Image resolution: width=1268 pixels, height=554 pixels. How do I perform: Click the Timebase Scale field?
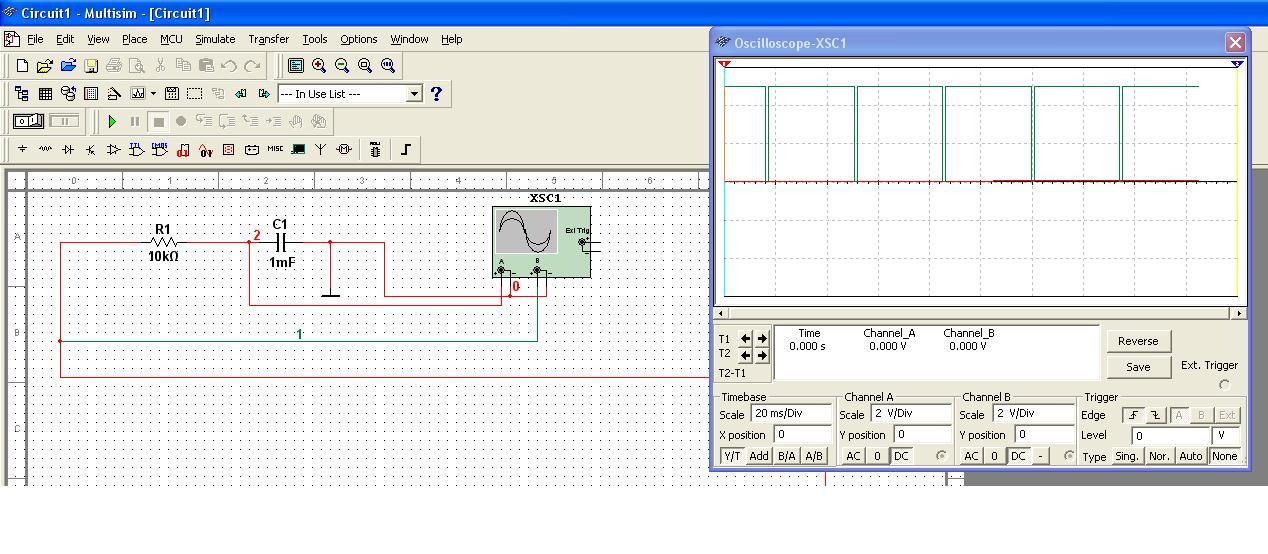click(x=792, y=413)
